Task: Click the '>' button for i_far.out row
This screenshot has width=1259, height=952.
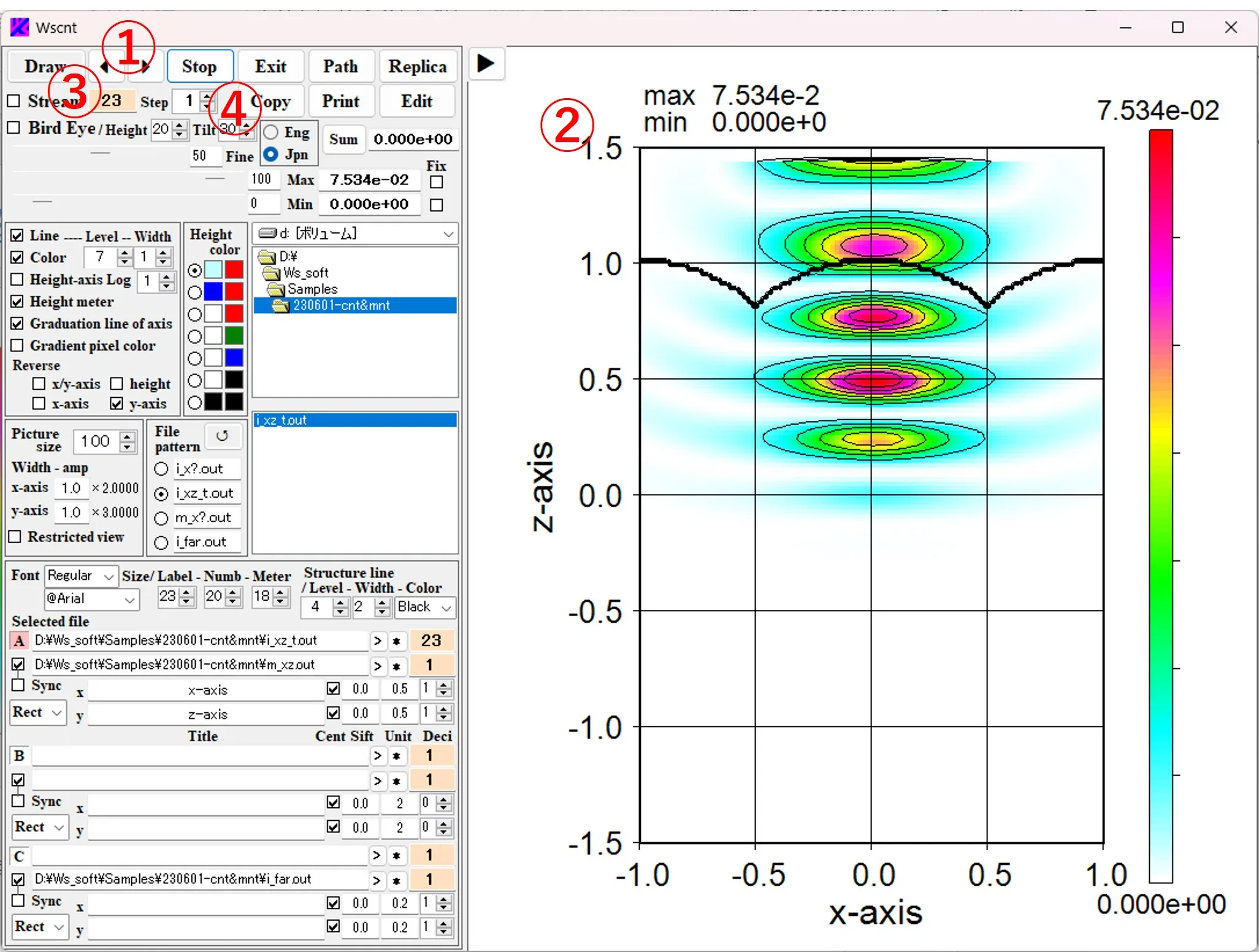Action: click(378, 880)
